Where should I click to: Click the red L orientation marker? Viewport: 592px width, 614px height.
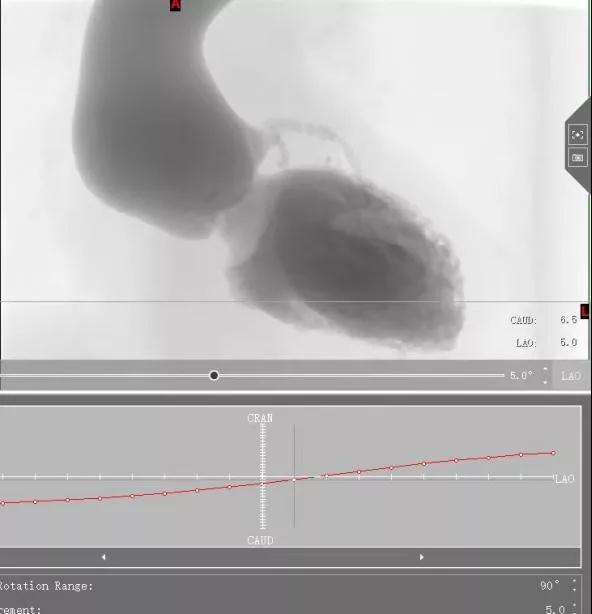tap(585, 311)
